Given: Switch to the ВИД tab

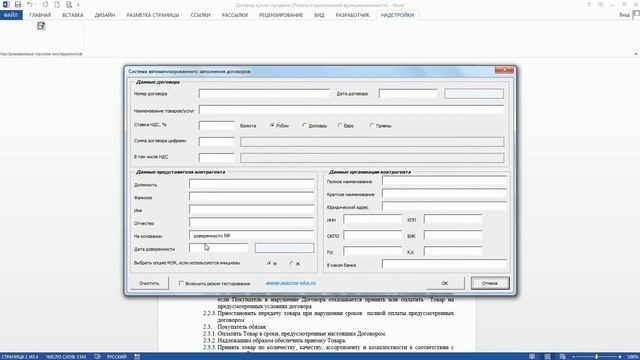Looking at the screenshot, I should [x=319, y=15].
